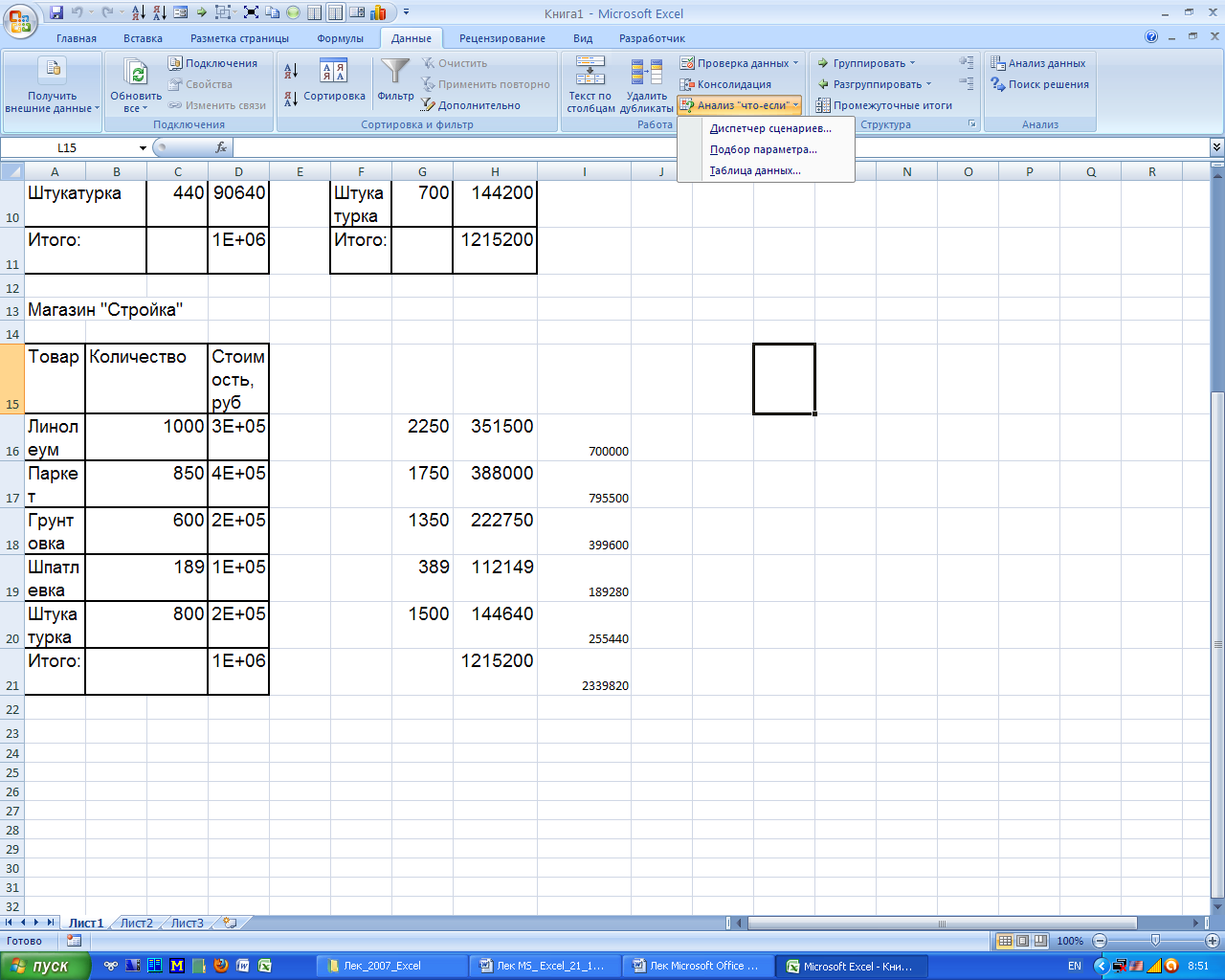Screen dimensions: 1225x980
Task: Go to first sheet navigation arrow
Action: click(x=10, y=923)
